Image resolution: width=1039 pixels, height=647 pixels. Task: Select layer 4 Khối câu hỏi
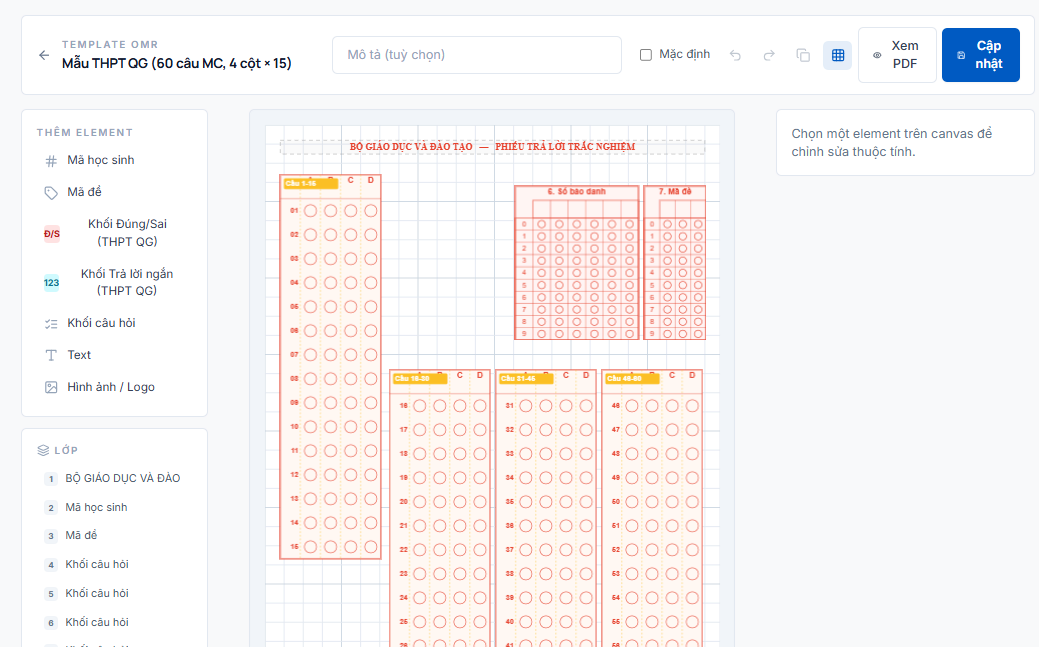(x=115, y=565)
